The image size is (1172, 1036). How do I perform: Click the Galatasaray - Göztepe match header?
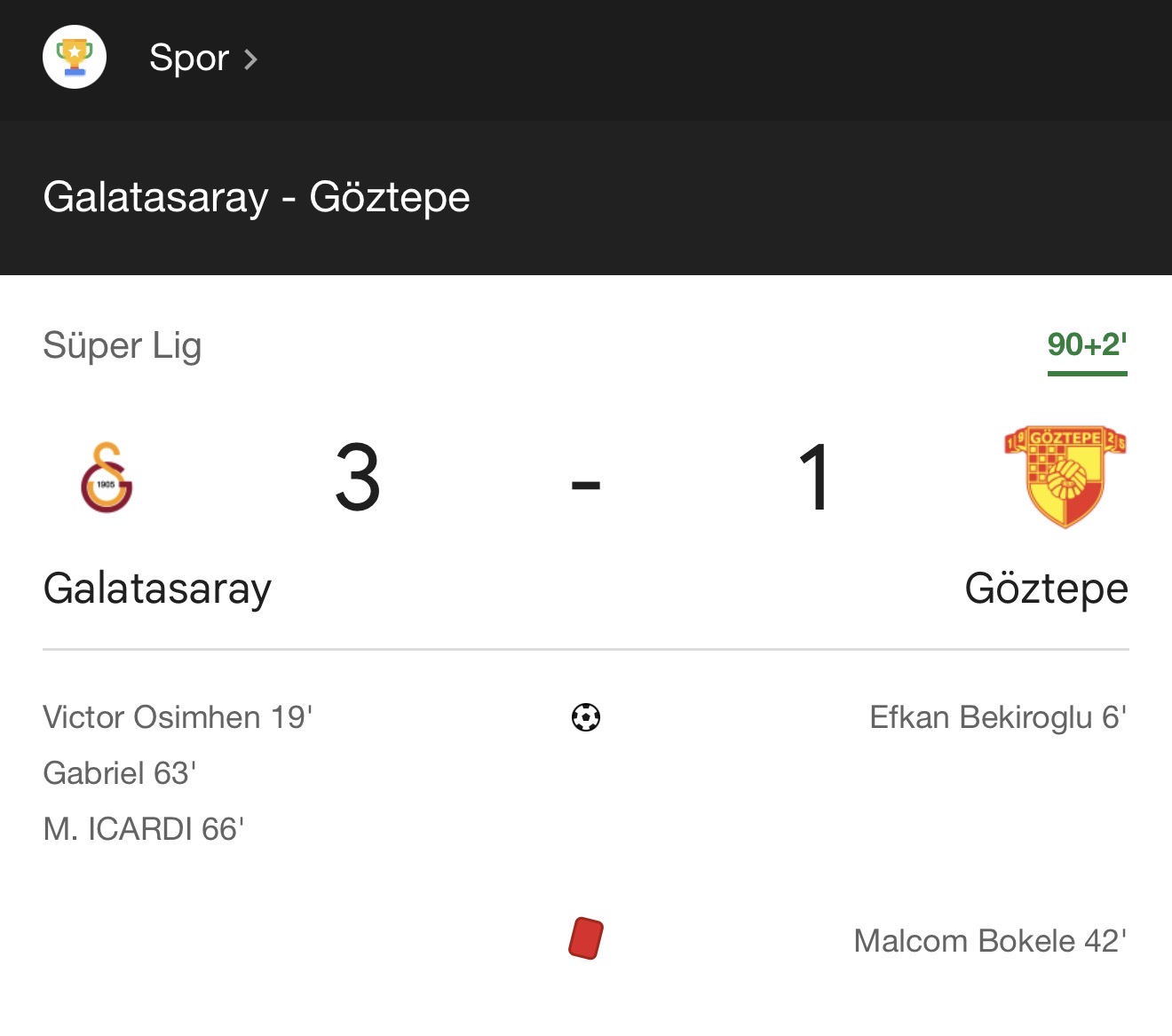257,197
